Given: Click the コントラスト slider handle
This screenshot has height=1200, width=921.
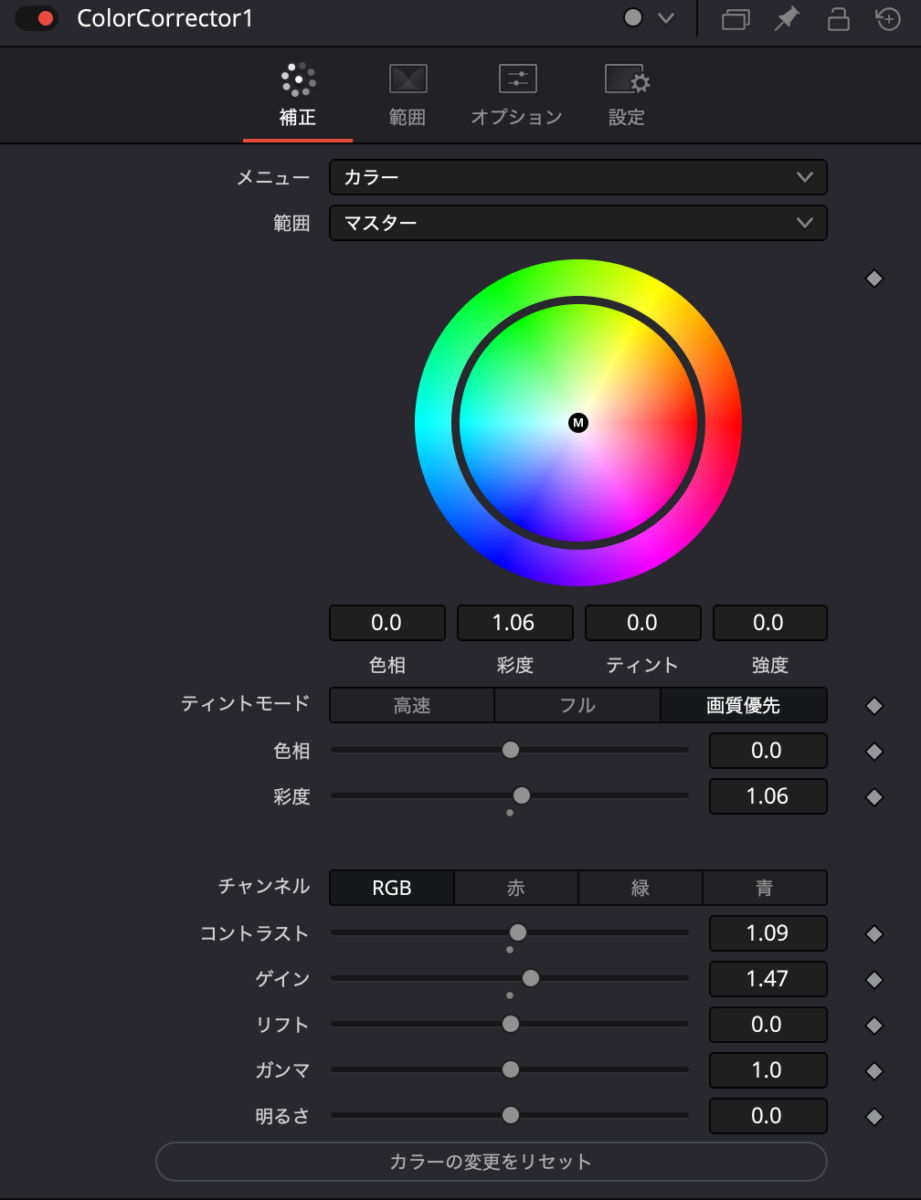Looking at the screenshot, I should pyautogui.click(x=517, y=933).
